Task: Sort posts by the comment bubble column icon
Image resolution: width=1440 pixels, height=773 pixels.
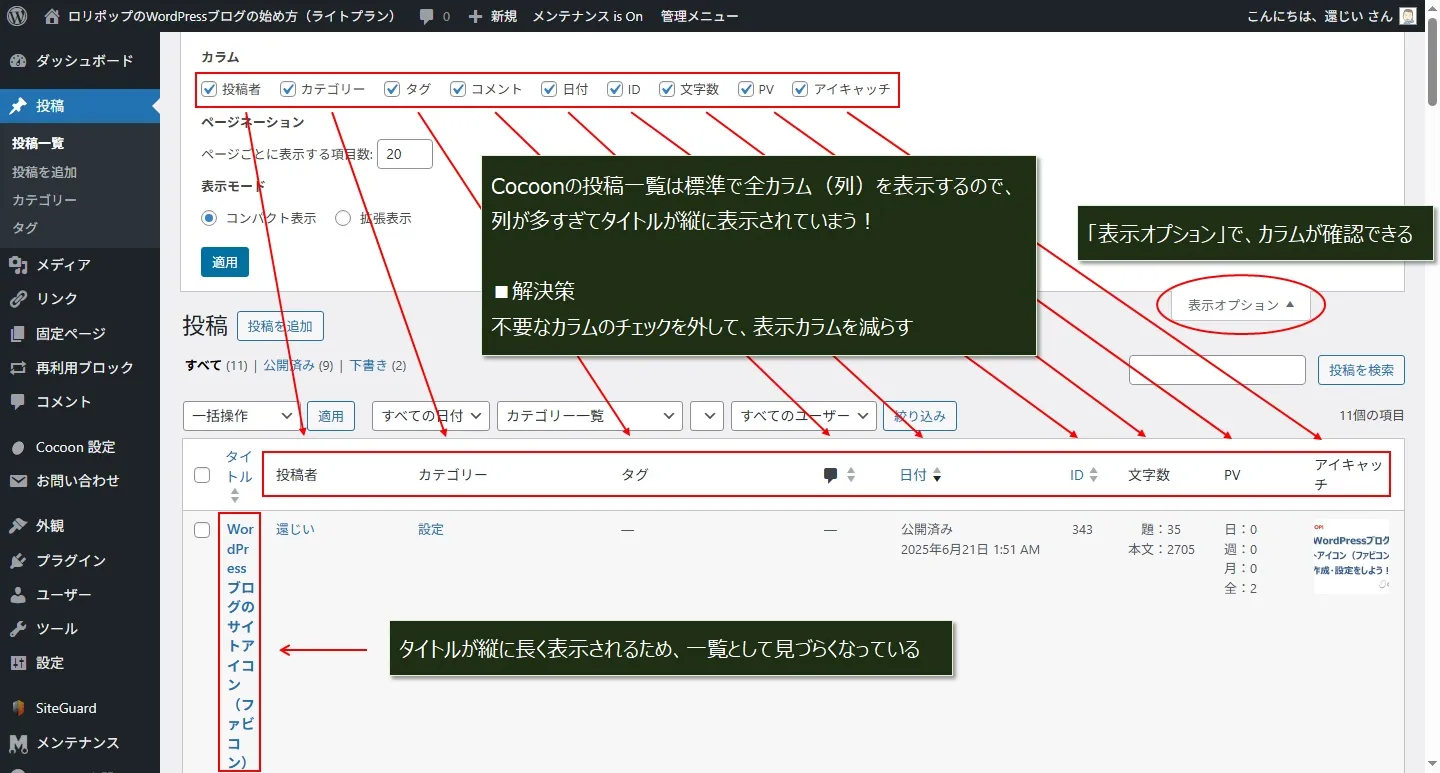Action: [830, 475]
